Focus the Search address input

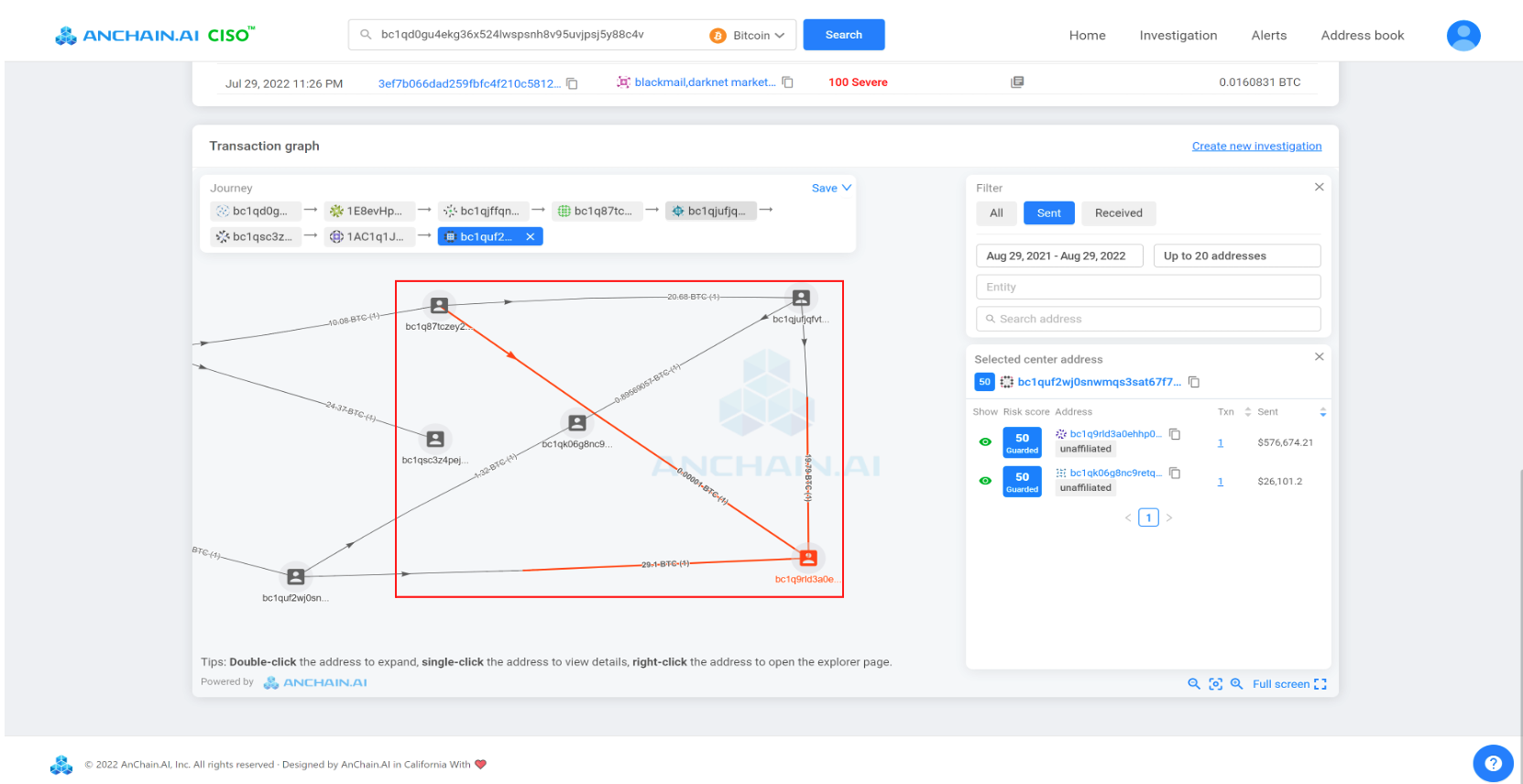pyautogui.click(x=1148, y=319)
